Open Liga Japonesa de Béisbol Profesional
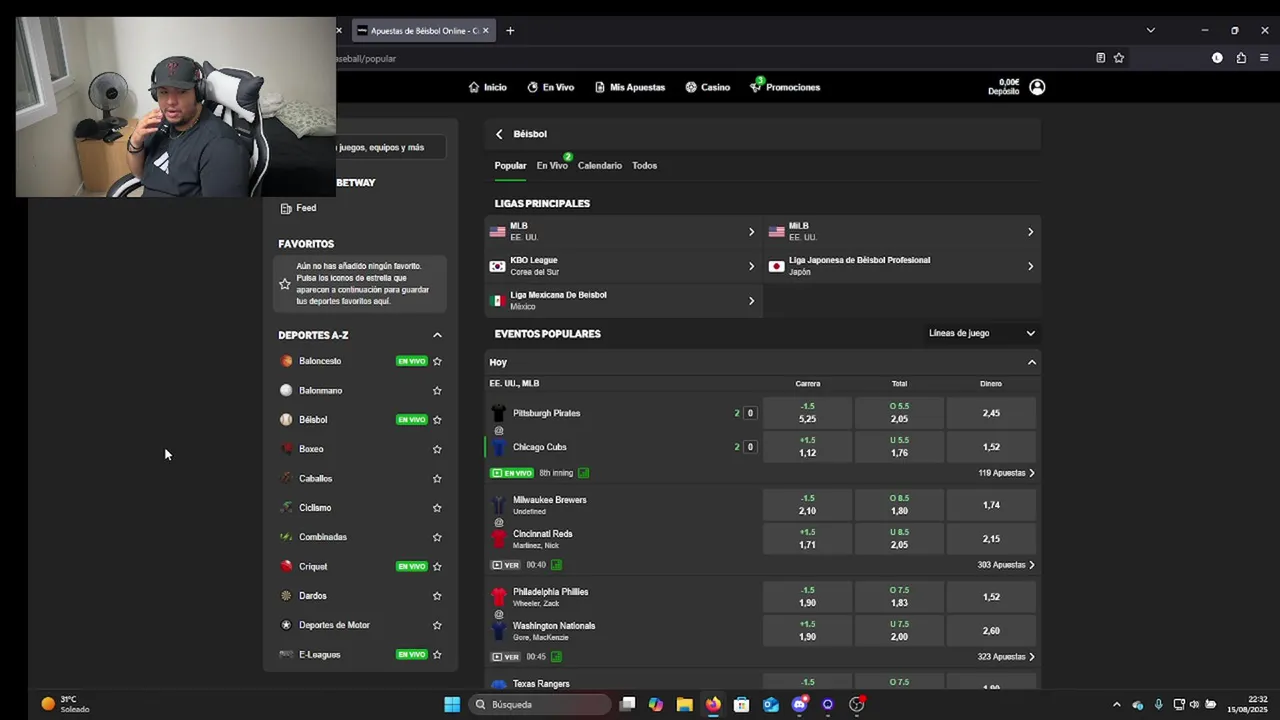 902,266
